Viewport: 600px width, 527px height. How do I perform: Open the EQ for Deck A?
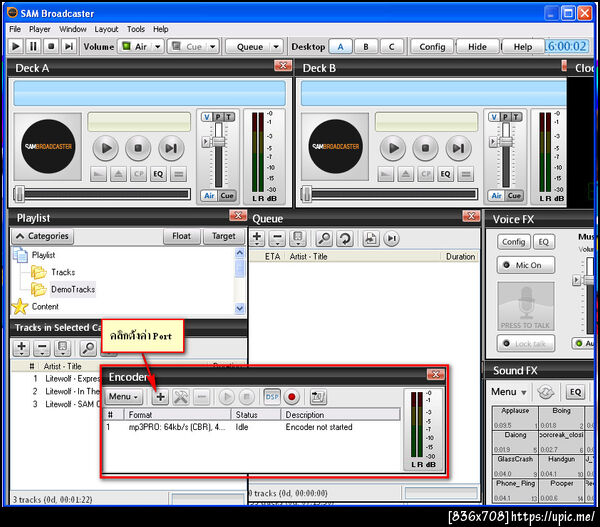pyautogui.click(x=158, y=174)
